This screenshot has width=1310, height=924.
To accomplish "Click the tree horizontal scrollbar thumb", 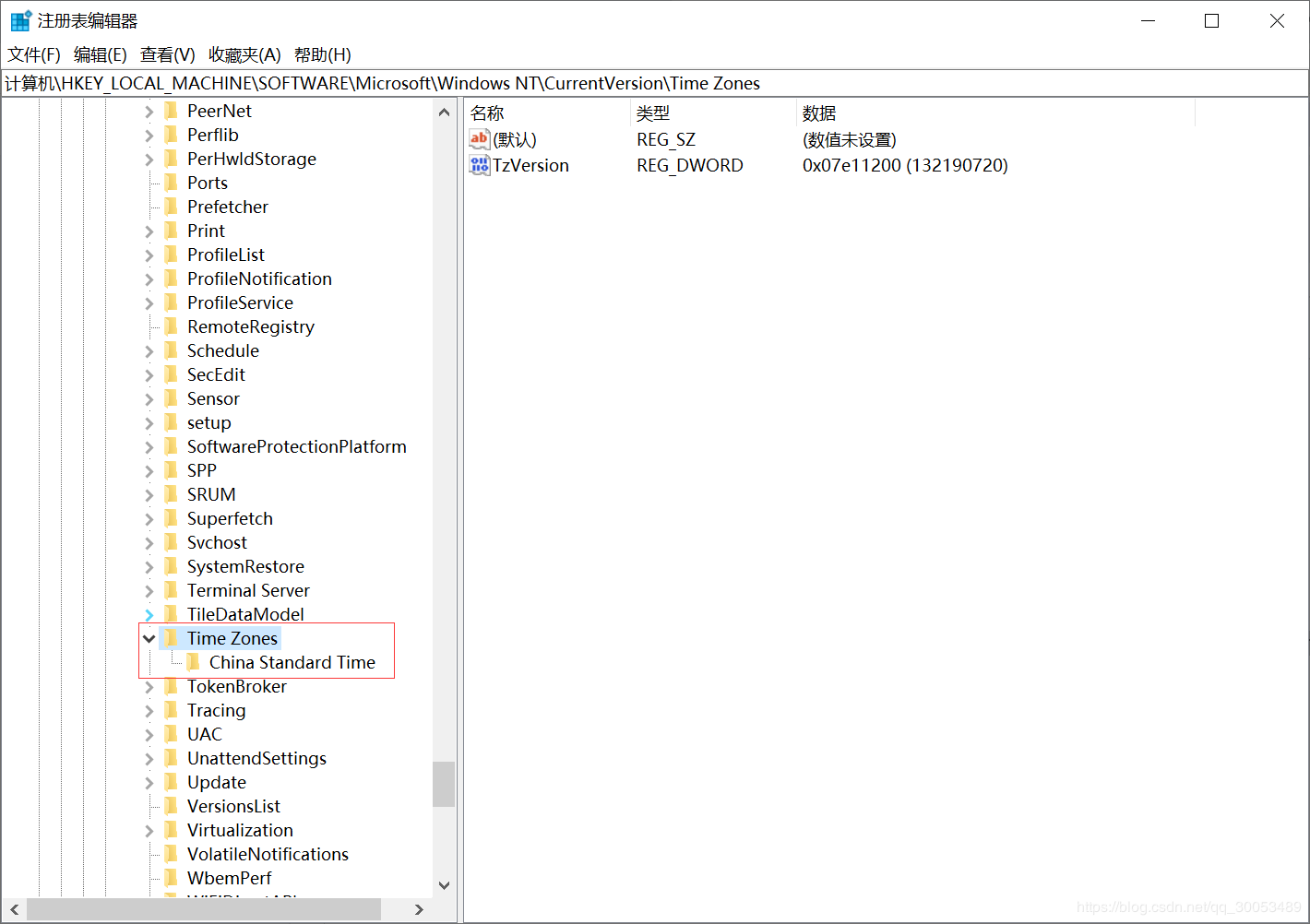I will [204, 909].
